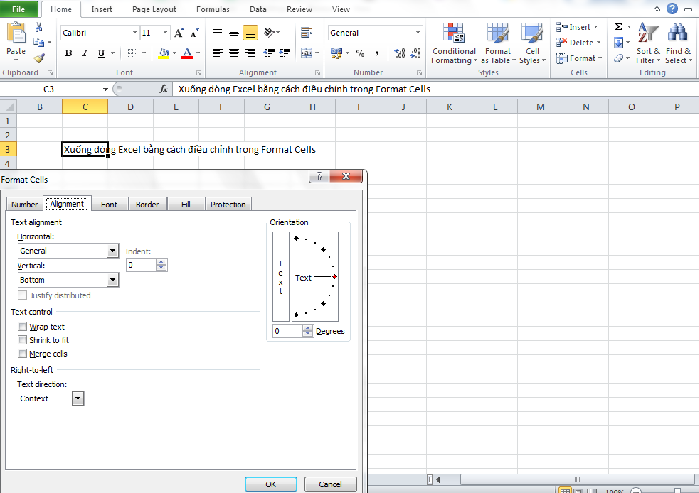Viewport: 699px width, 493px height.
Task: Switch to the Protection tab in Format Cells
Action: [228, 204]
